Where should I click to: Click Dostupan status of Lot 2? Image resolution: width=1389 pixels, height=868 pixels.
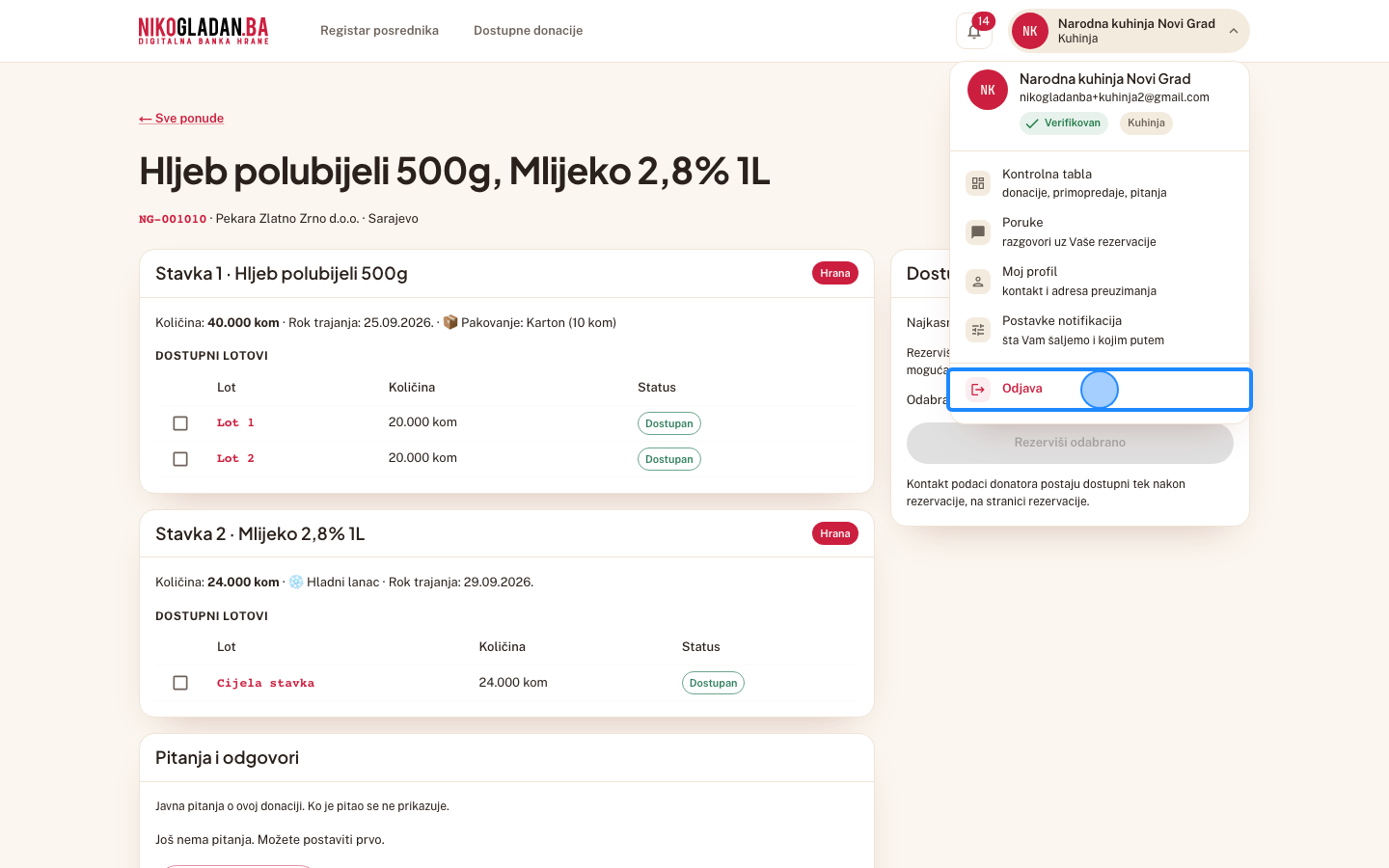[x=668, y=459]
